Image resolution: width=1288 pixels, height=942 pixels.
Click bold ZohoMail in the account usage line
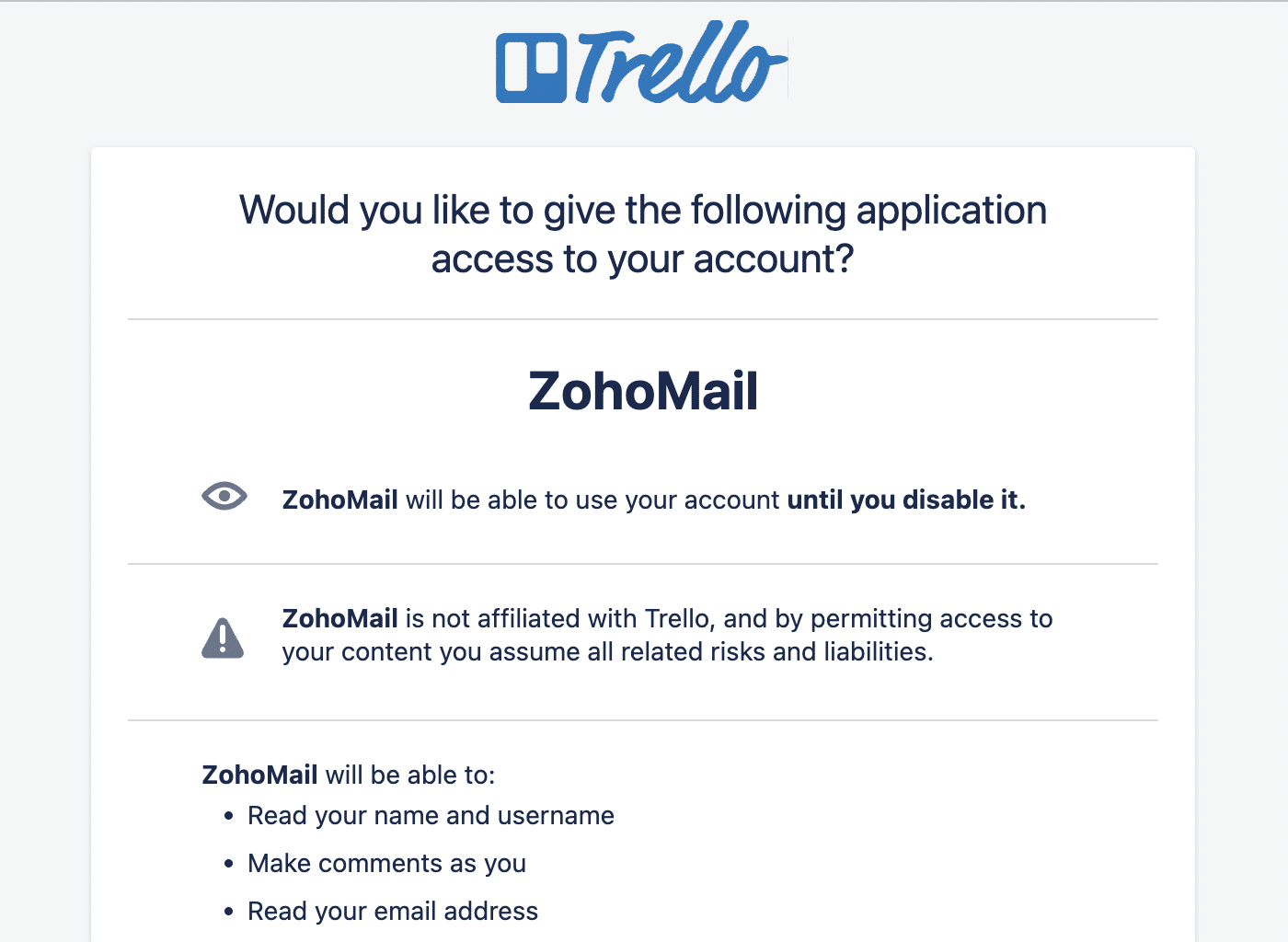pos(339,500)
